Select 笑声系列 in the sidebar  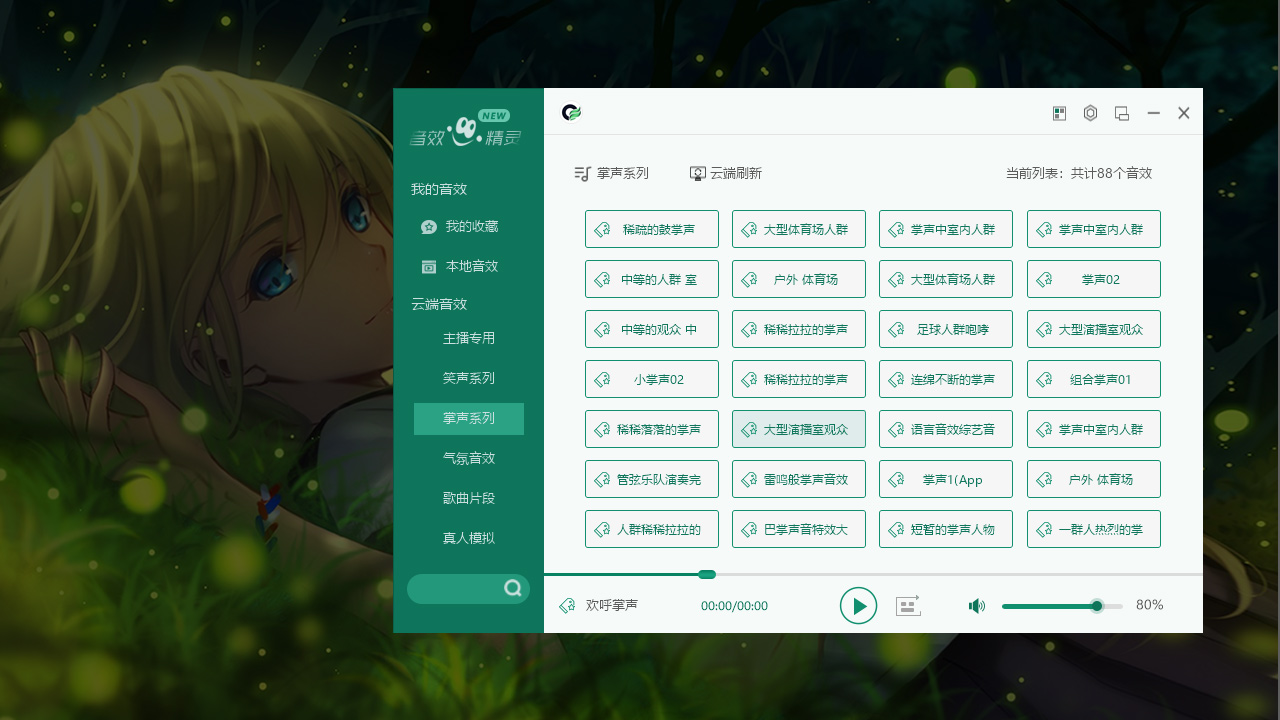[x=468, y=378]
